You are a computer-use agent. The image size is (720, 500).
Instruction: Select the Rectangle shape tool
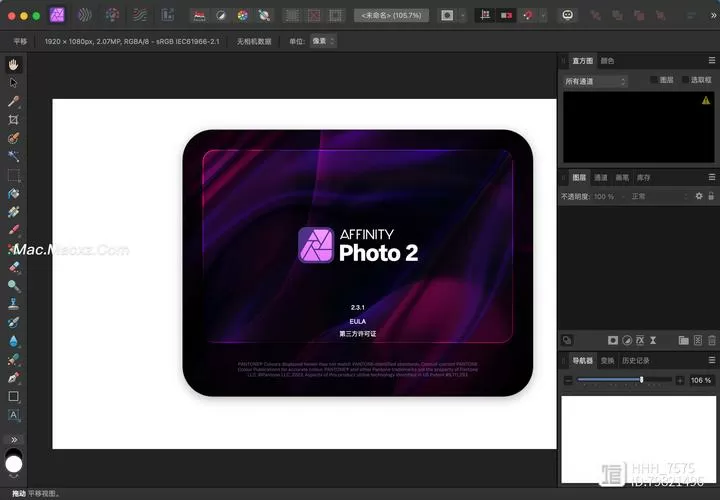tap(13, 396)
